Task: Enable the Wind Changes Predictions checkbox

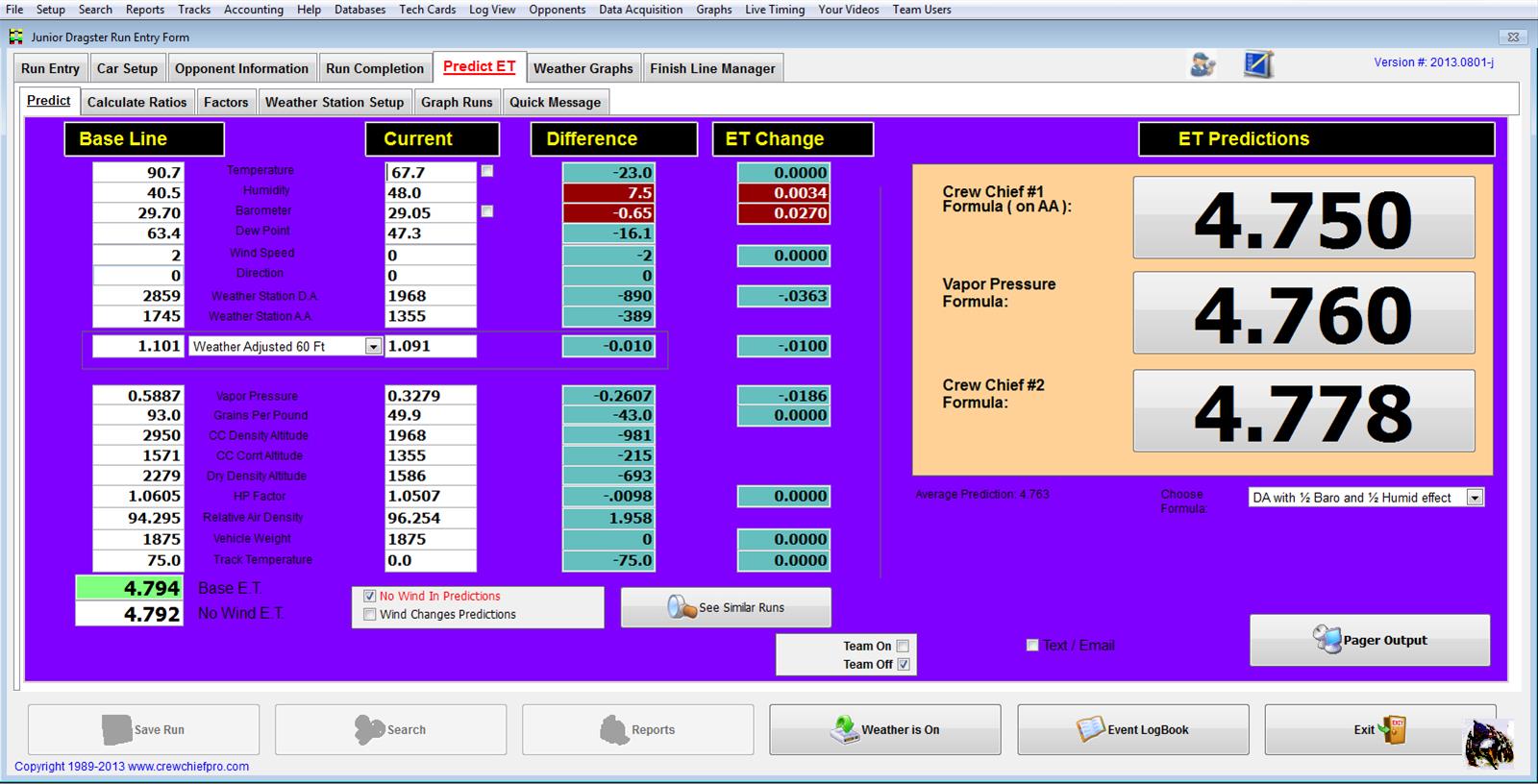Action: pyautogui.click(x=370, y=615)
